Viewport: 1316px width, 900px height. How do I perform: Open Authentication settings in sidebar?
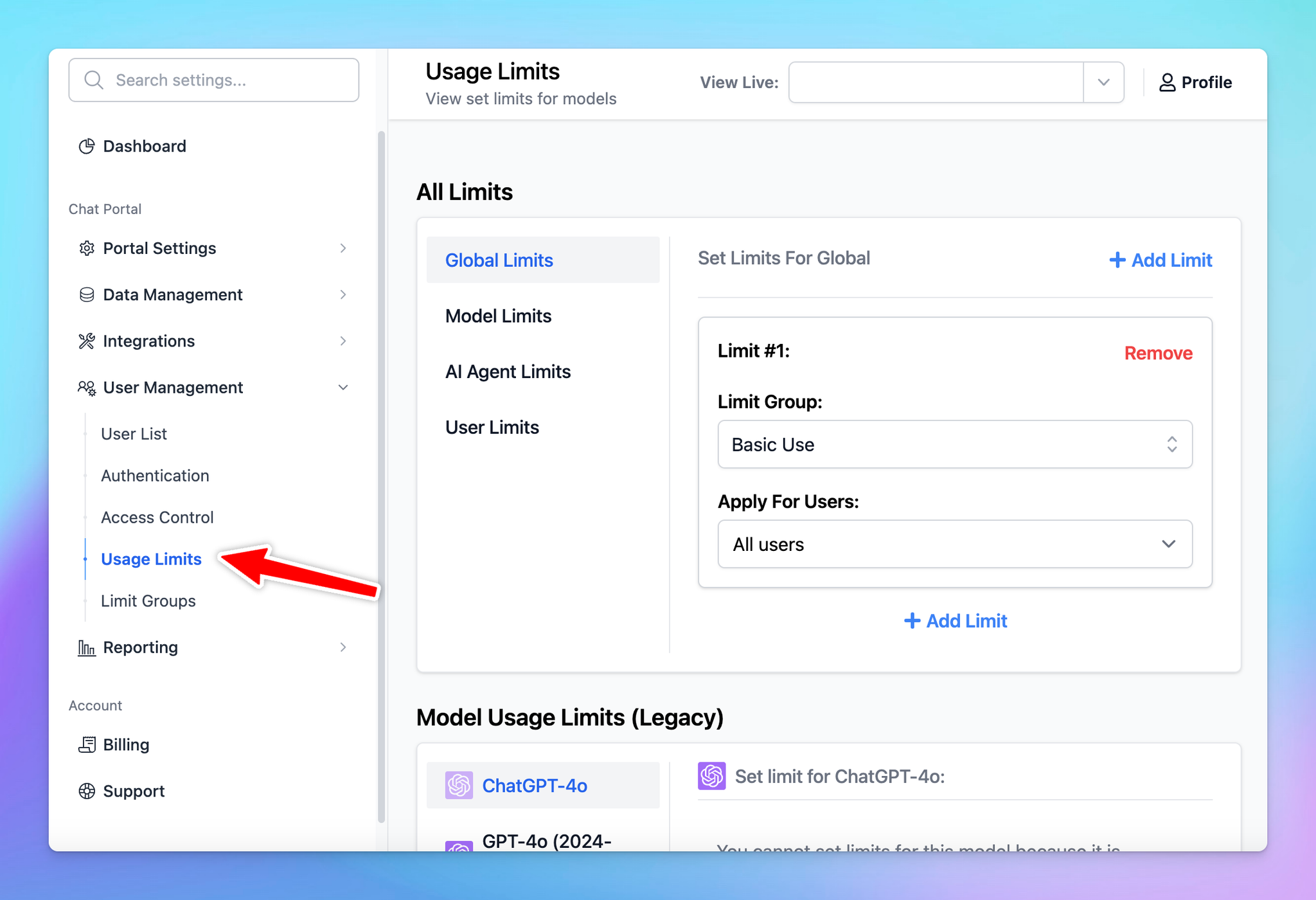[155, 476]
